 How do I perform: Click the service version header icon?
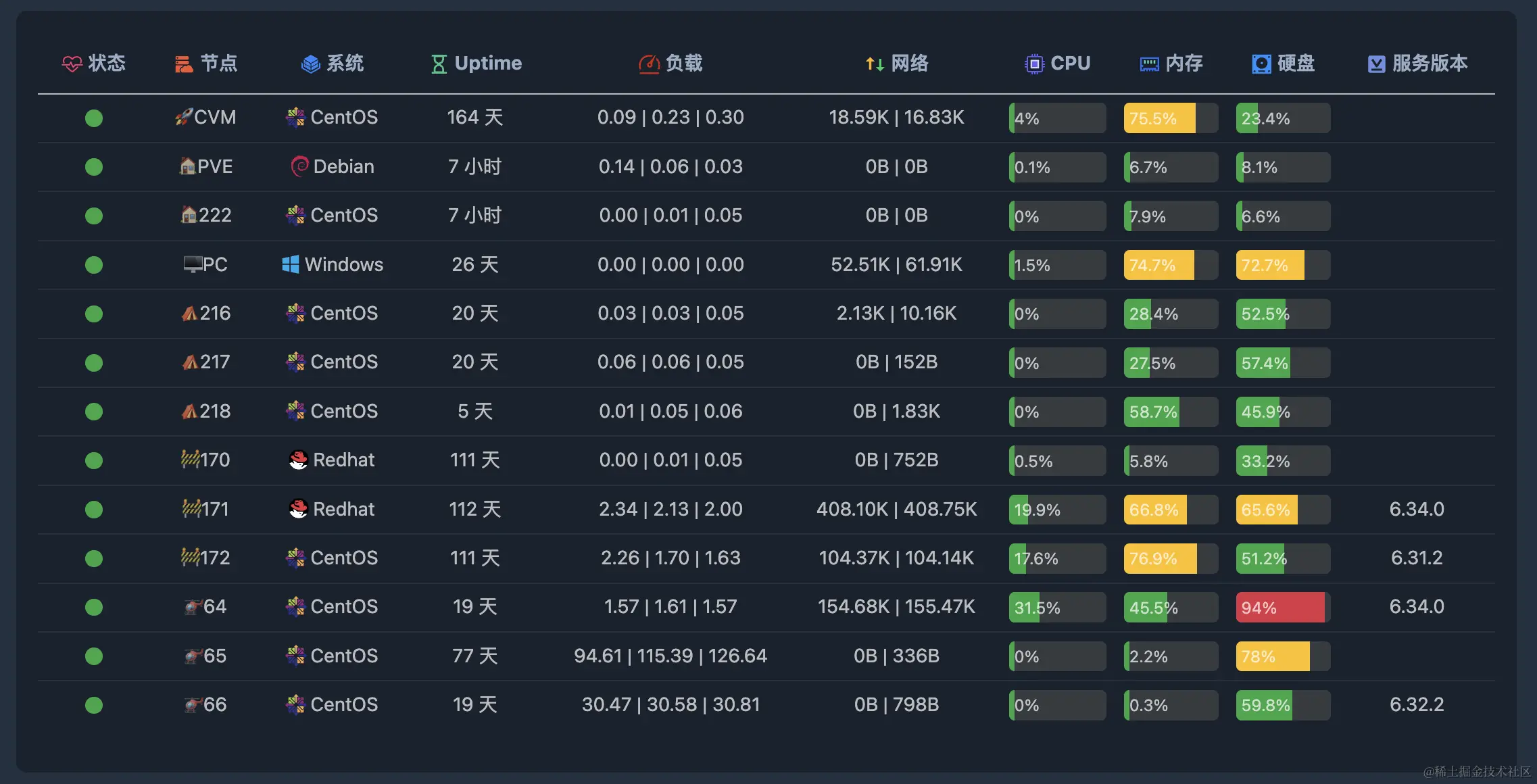tap(1376, 64)
